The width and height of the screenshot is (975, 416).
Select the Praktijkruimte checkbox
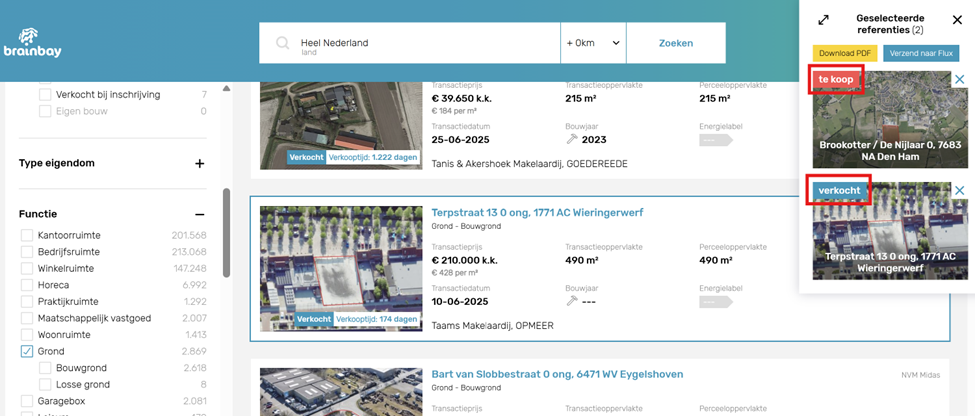coord(27,302)
